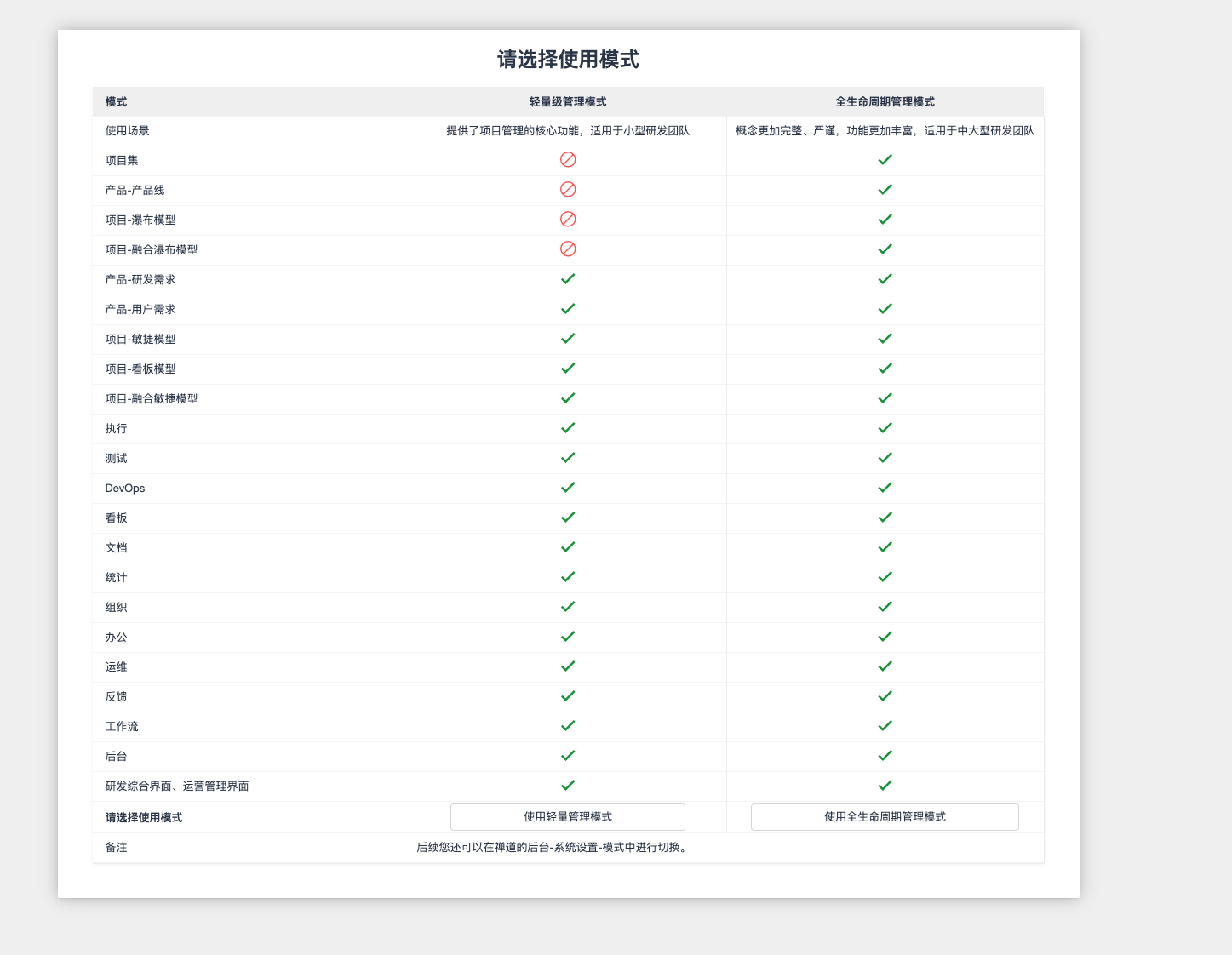1232x955 pixels.
Task: Click the full lifecycle checkmark for 项目集
Action: (885, 160)
